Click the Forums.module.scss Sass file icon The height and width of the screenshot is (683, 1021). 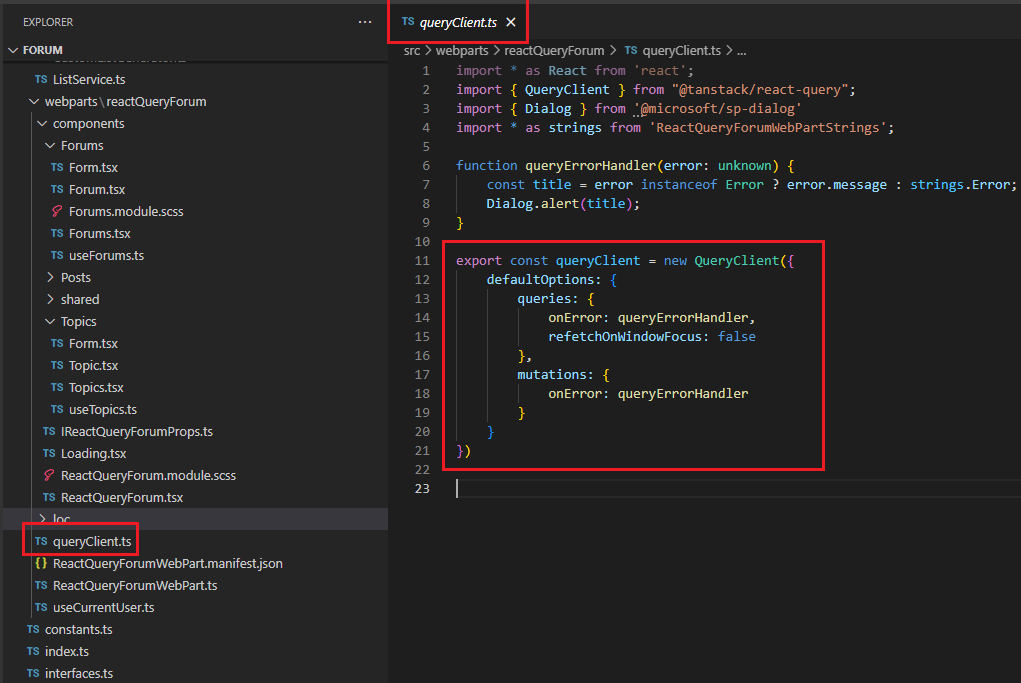[57, 211]
